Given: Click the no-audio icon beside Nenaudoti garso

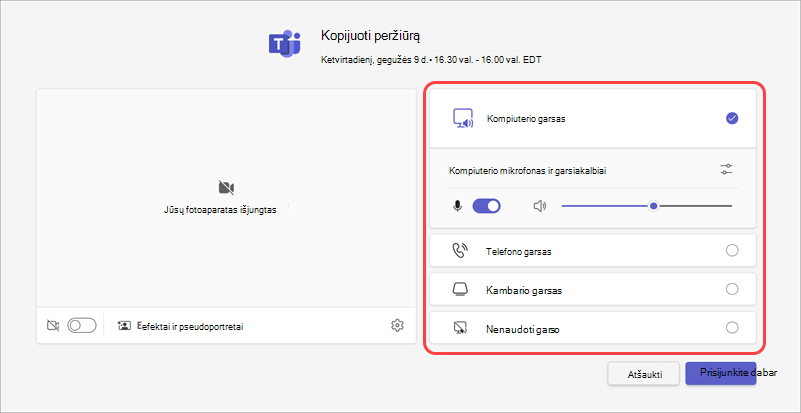Looking at the screenshot, I should pos(460,328).
